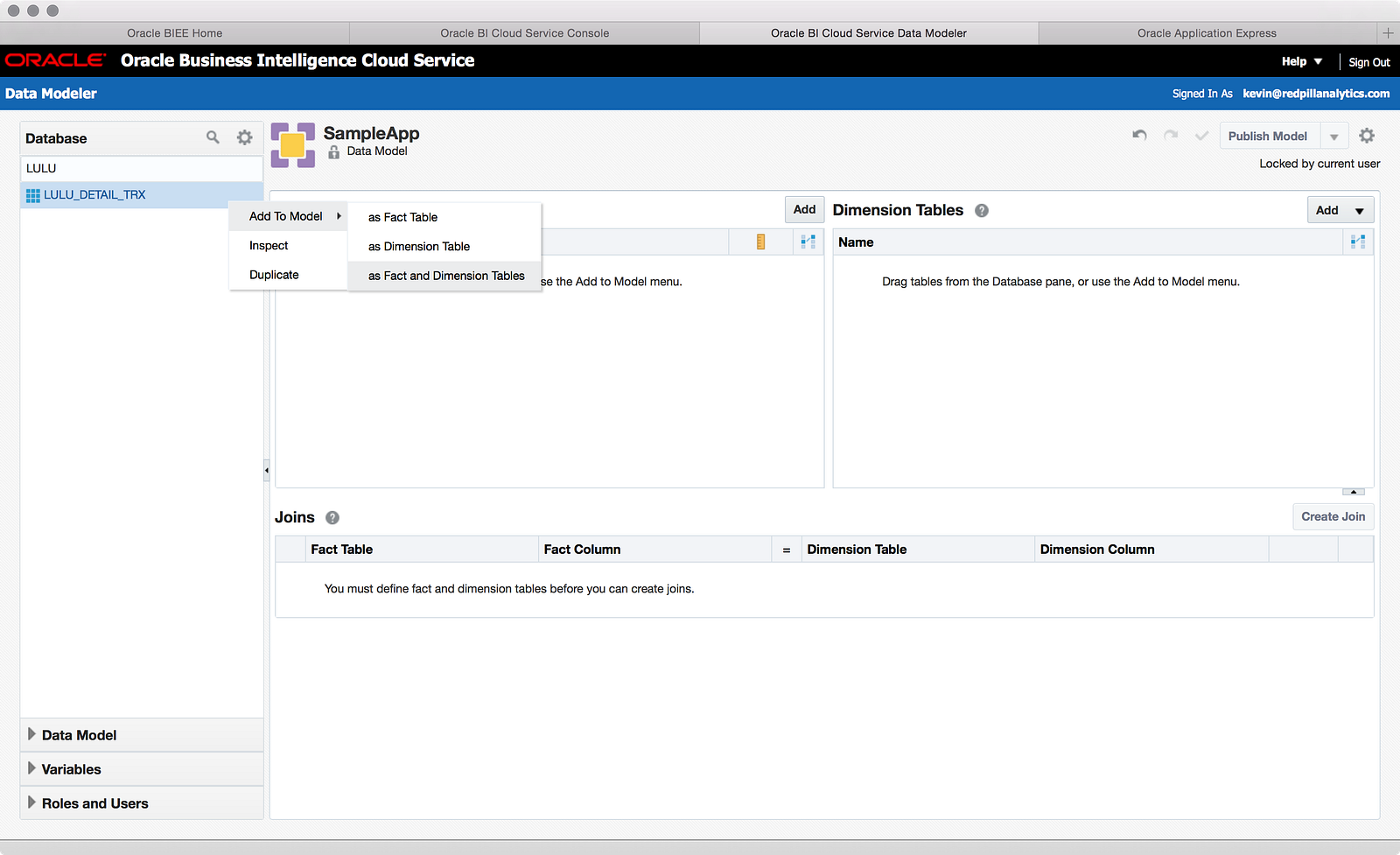Expand the Data Model section
The height and width of the screenshot is (855, 1400).
(x=32, y=734)
